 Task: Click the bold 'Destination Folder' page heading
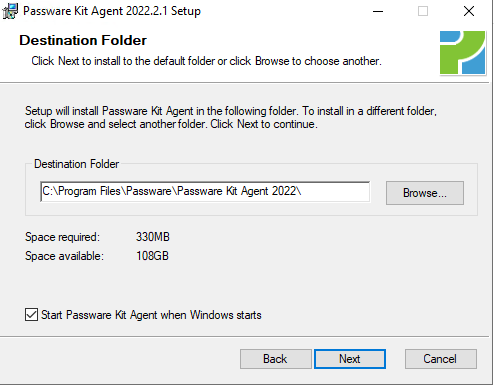click(83, 40)
